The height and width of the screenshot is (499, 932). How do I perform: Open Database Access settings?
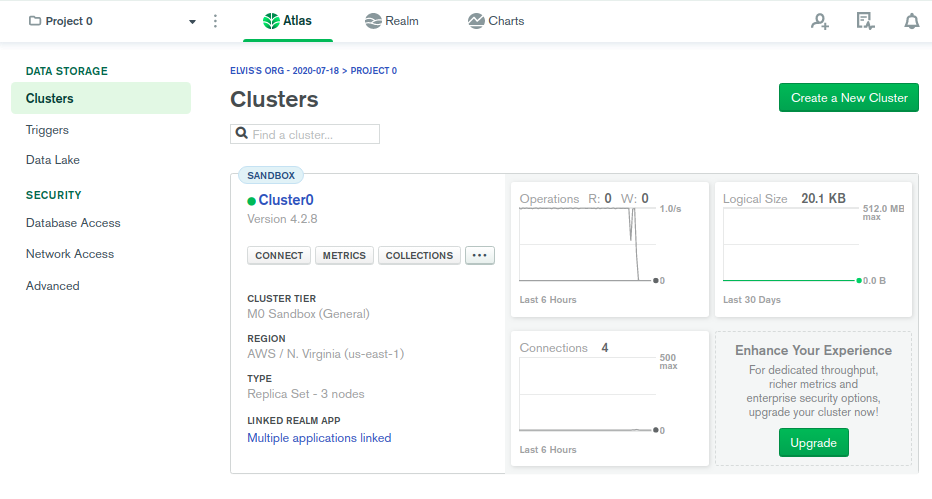(x=73, y=223)
